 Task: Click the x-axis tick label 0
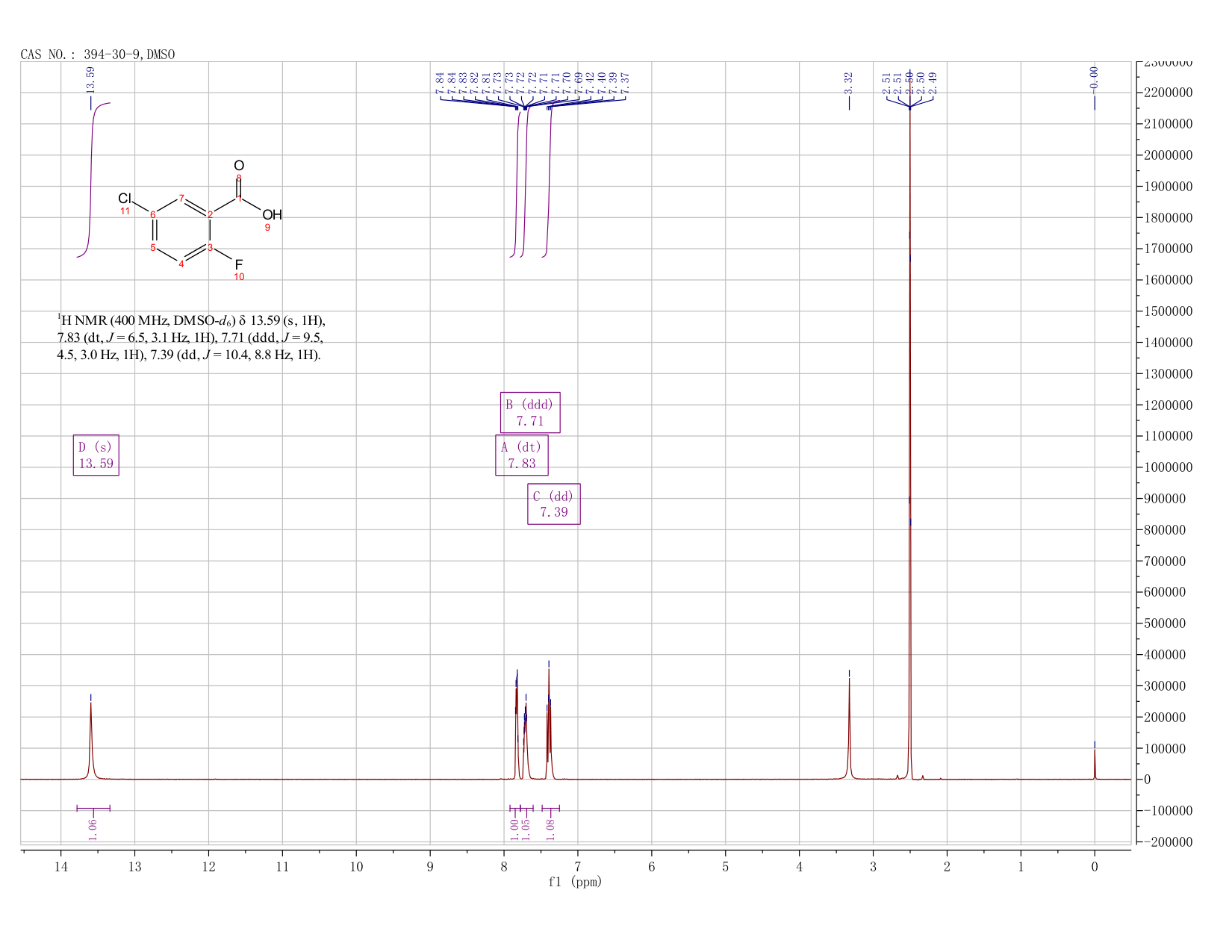click(1095, 866)
